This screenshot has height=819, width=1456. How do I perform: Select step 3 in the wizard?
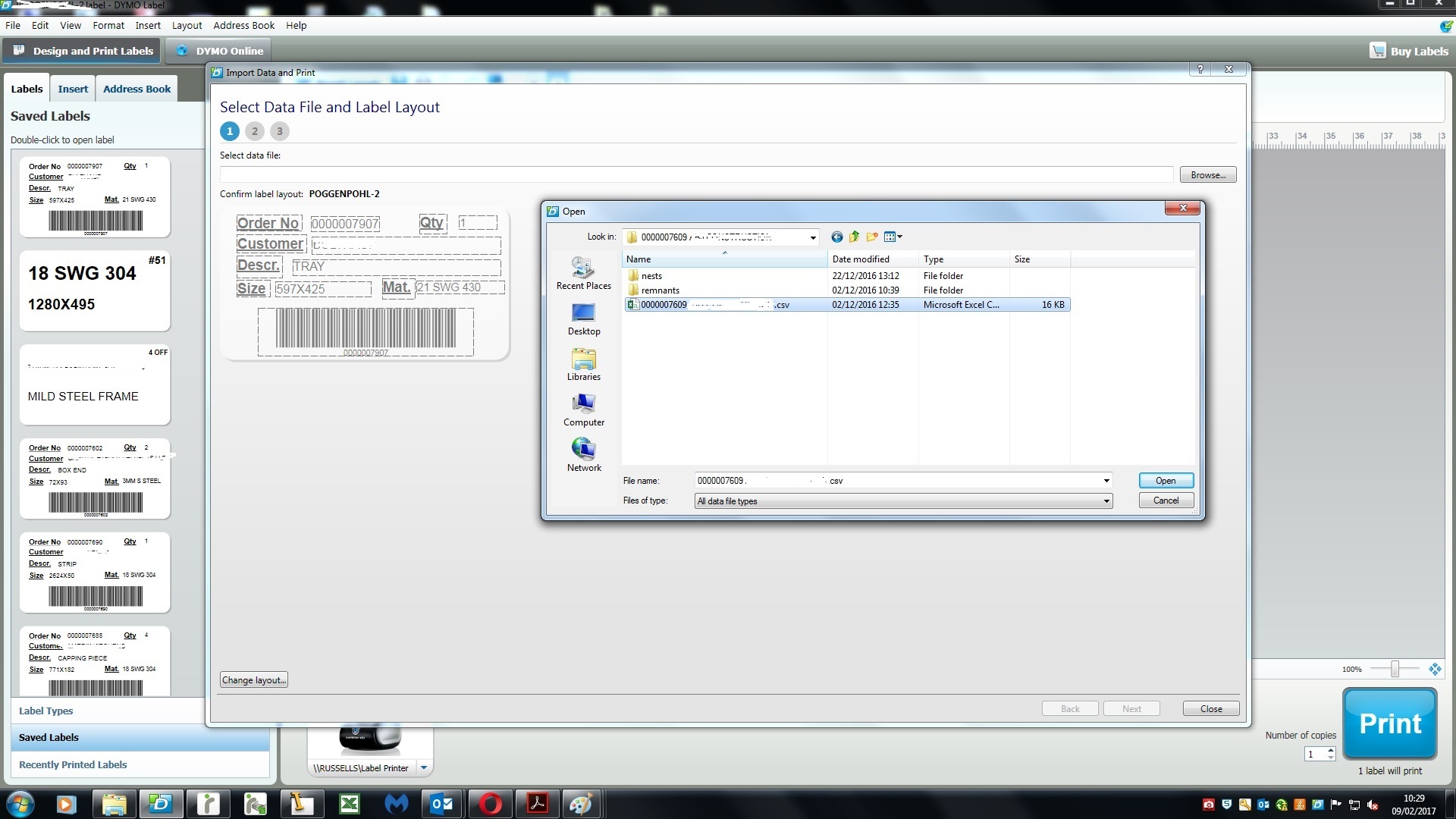coord(280,130)
